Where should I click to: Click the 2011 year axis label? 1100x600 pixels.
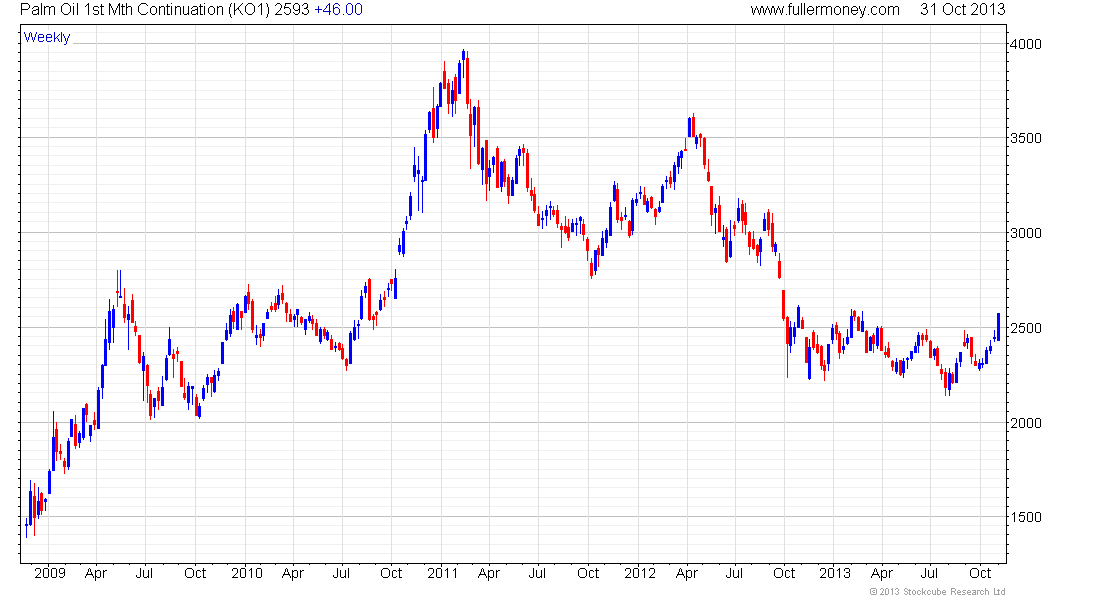click(443, 573)
